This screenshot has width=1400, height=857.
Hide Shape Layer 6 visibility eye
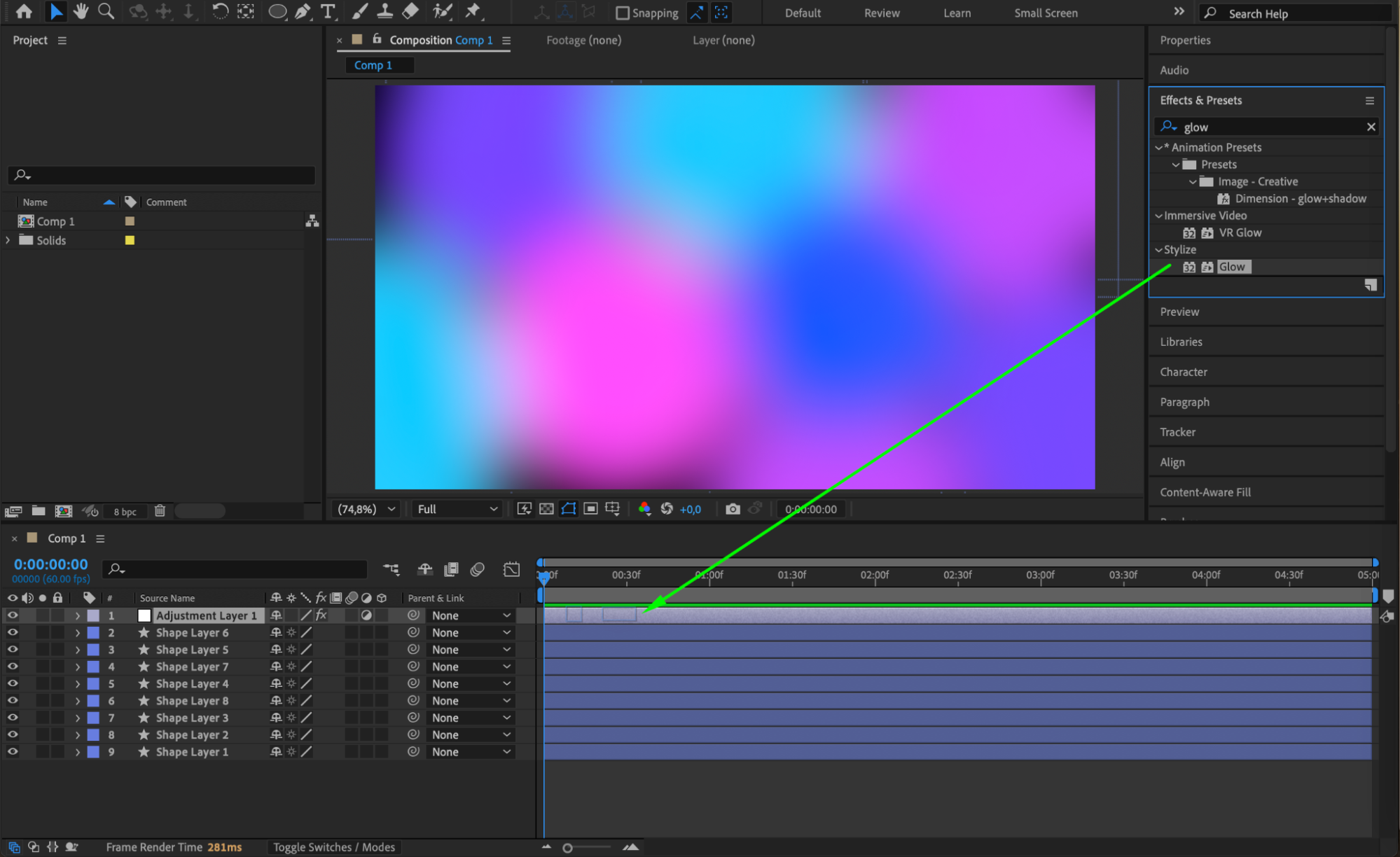coord(13,632)
